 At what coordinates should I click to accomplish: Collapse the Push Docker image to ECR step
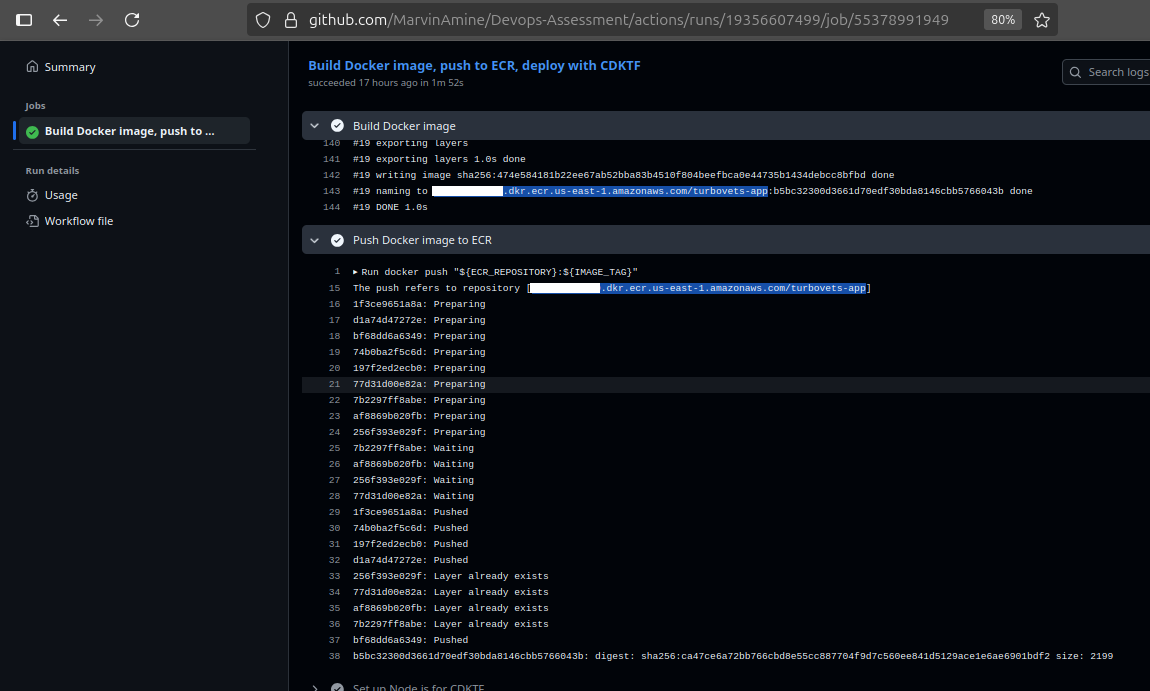point(314,239)
